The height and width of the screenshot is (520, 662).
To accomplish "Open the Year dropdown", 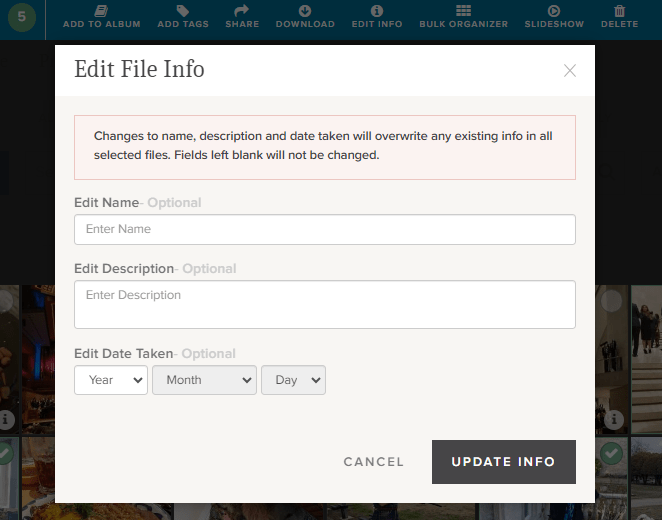I will click(111, 380).
